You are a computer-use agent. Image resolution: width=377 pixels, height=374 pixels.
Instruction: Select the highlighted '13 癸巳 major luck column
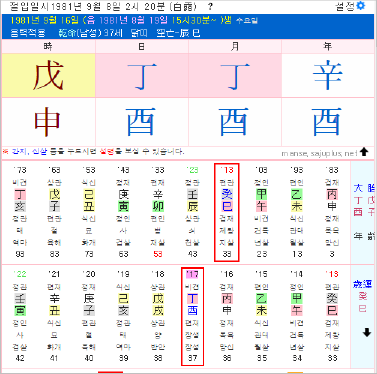pyautogui.click(x=227, y=212)
